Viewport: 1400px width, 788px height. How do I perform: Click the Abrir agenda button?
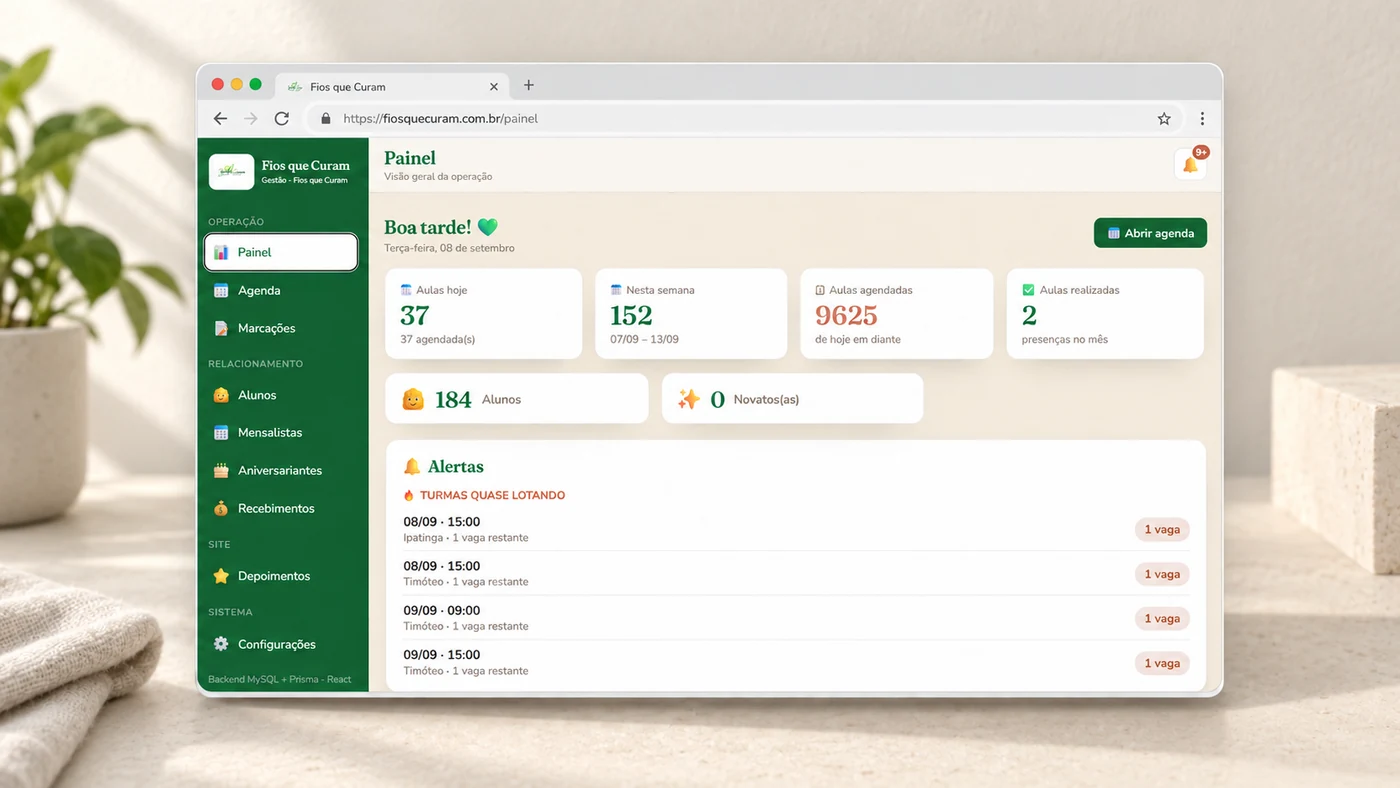click(x=1150, y=233)
